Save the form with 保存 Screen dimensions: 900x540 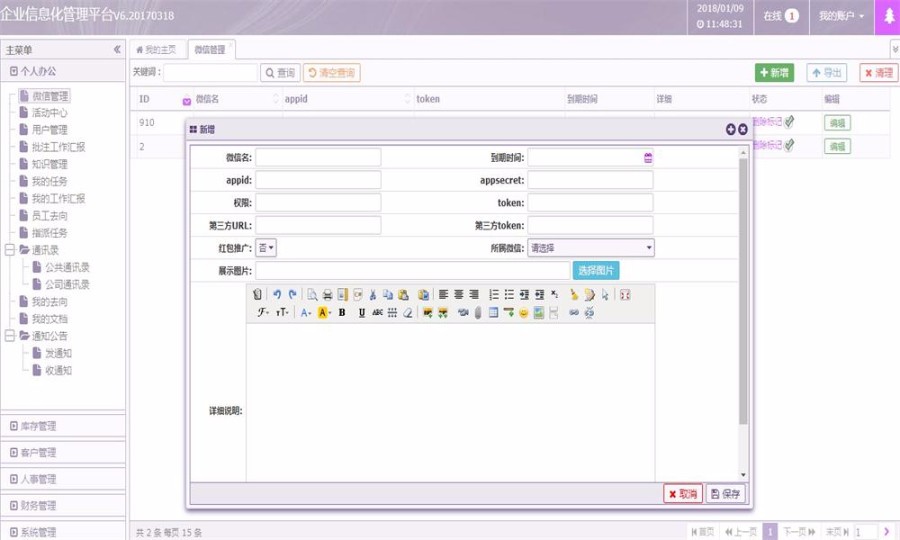(x=726, y=494)
